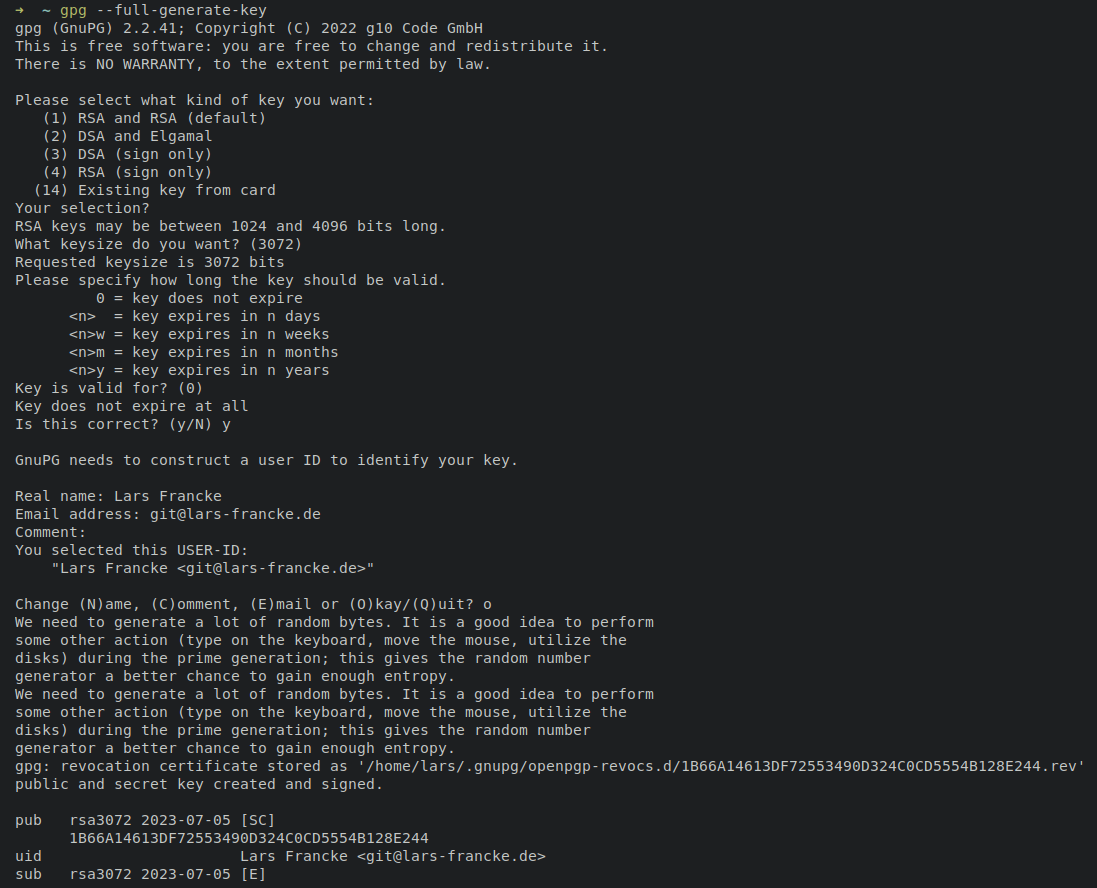This screenshot has width=1097, height=888.
Task: Click the revocation certificate .rev file path
Action: pyautogui.click(x=721, y=766)
